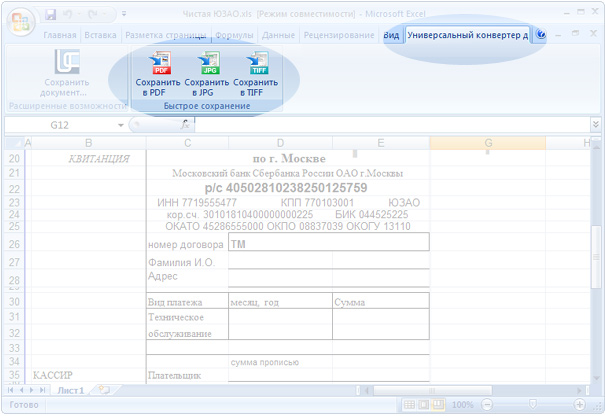Screen dimensions: 605x416
Task: Click the р/с 40502810238250125759 cell
Action: click(x=286, y=188)
